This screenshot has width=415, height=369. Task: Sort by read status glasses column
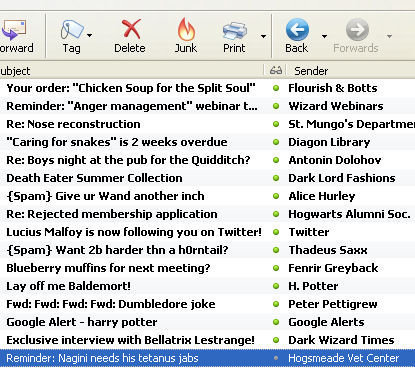click(276, 70)
